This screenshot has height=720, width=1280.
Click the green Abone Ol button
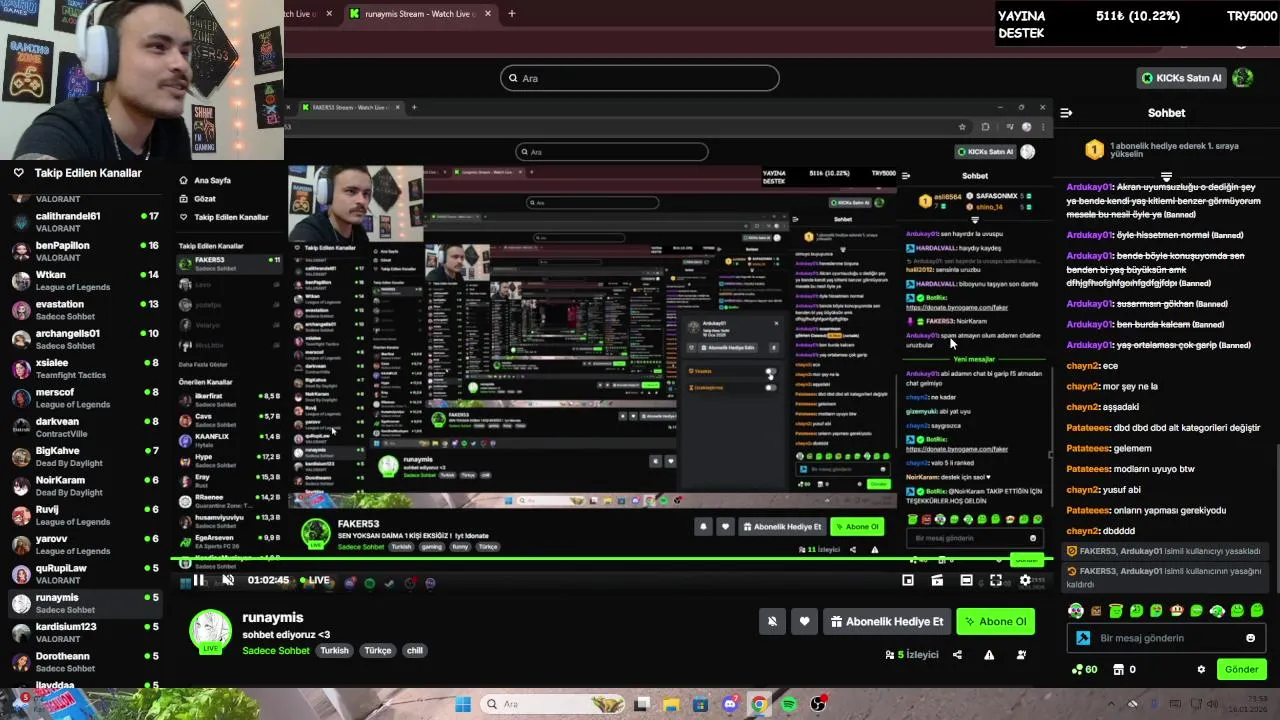[995, 622]
